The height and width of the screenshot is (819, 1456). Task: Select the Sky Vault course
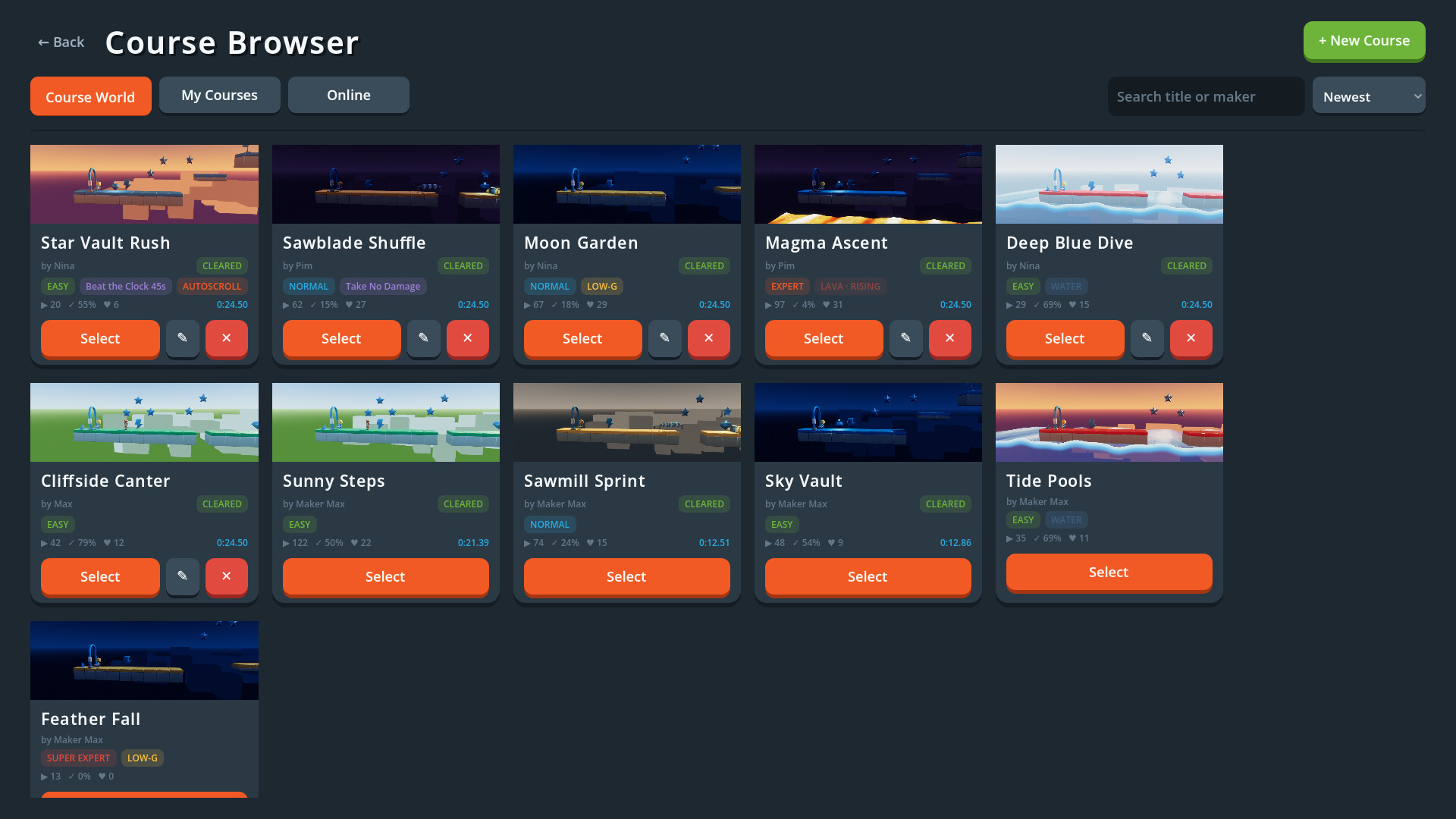point(868,576)
